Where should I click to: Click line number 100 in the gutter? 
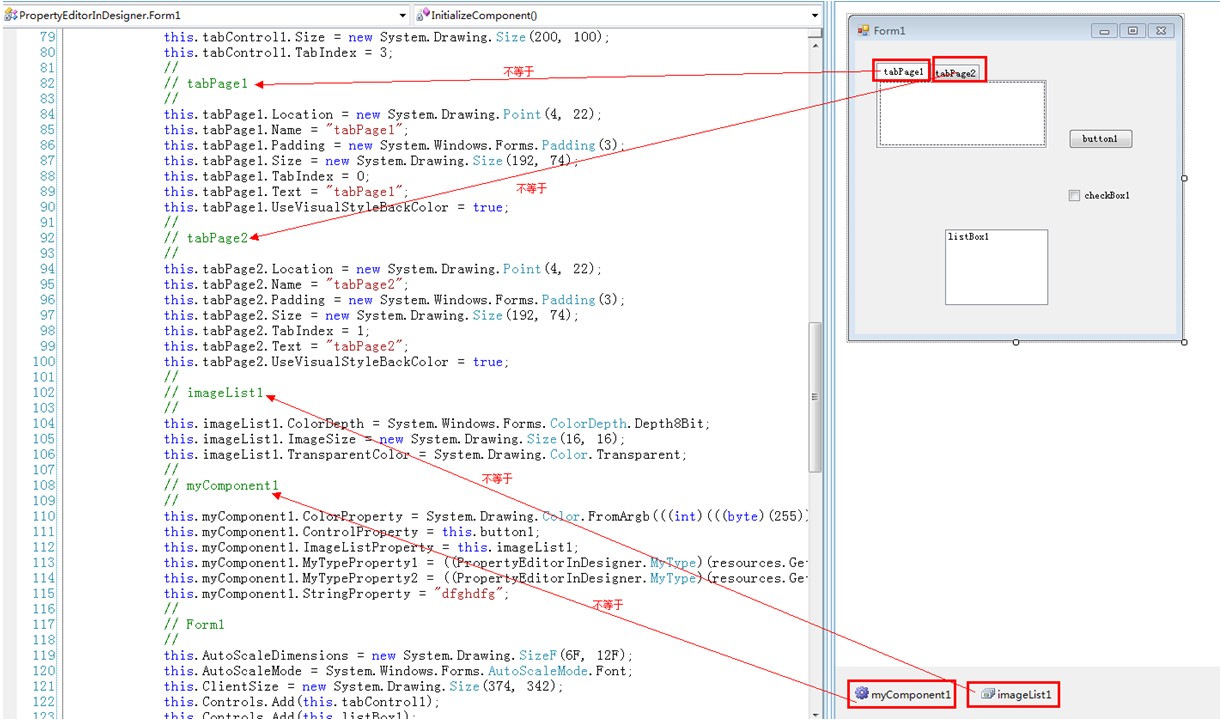[44, 362]
